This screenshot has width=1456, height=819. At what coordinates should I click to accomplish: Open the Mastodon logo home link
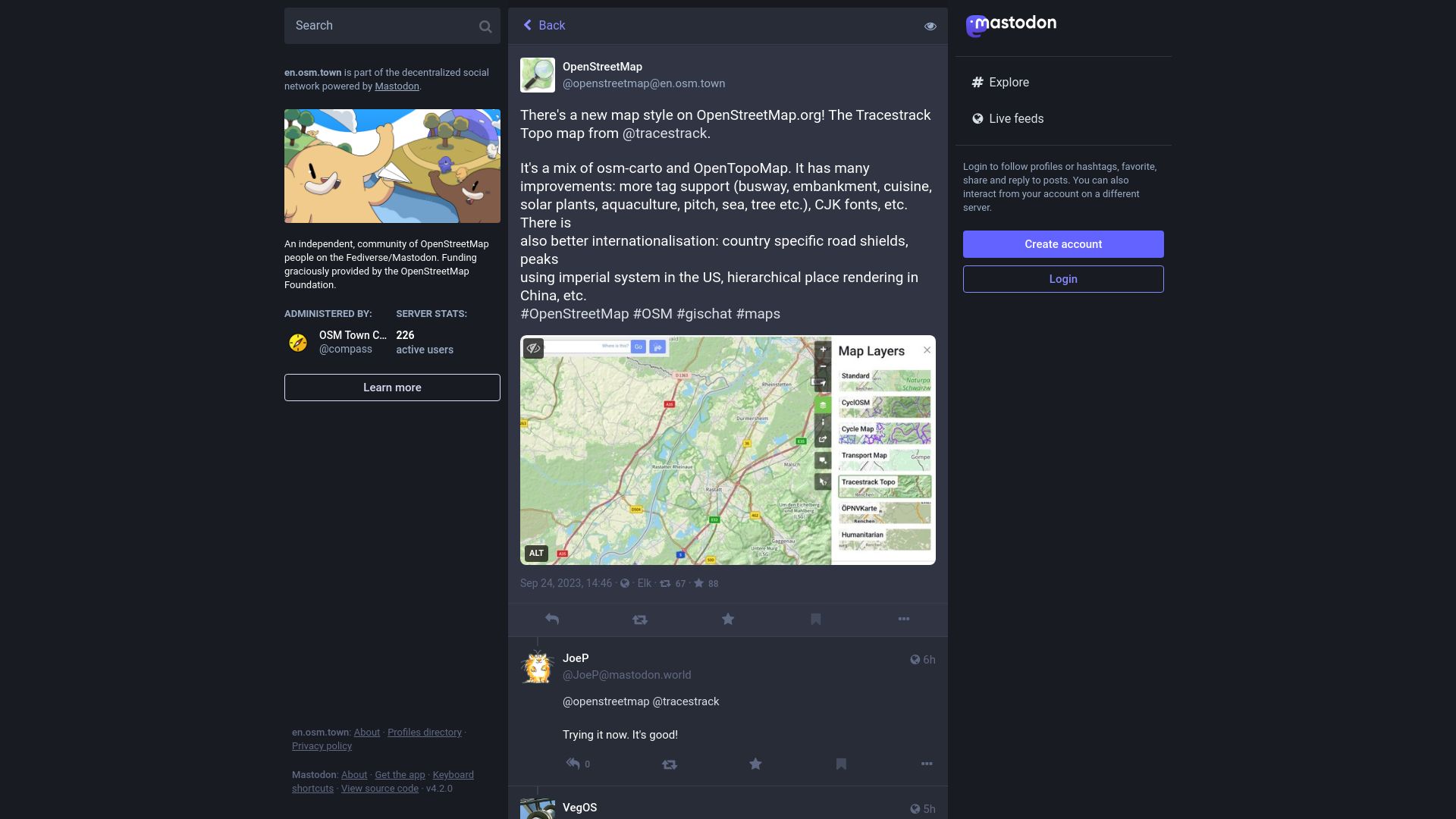[x=1011, y=25]
